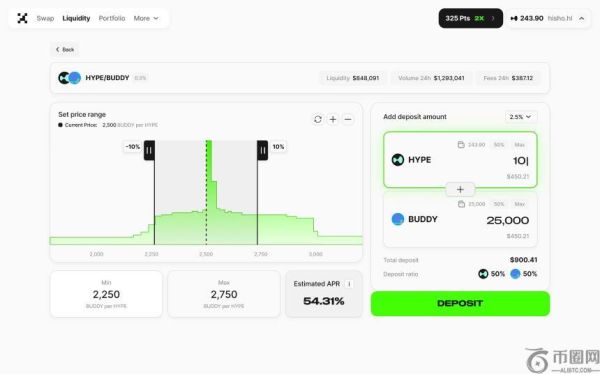Click the HYPE/BUDDY pair token icons
This screenshot has width=600, height=374.
coord(69,78)
